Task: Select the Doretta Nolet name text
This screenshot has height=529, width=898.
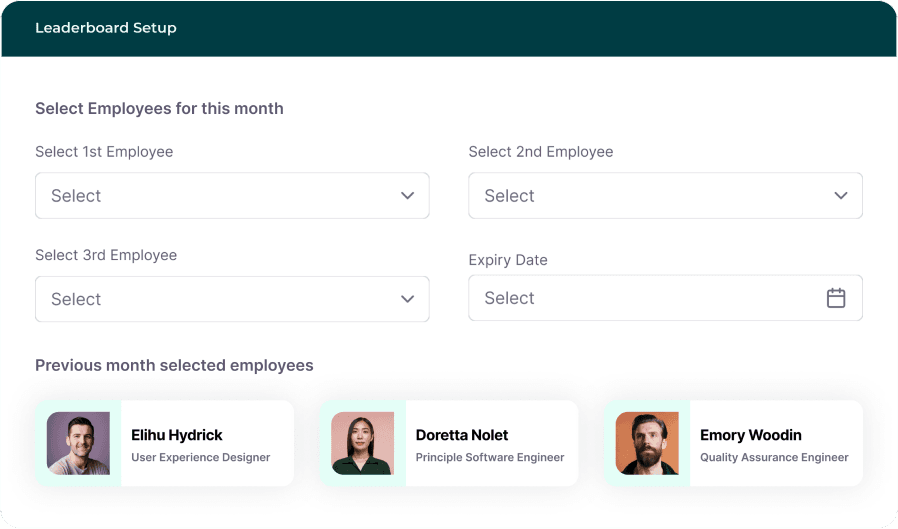Action: click(x=462, y=435)
